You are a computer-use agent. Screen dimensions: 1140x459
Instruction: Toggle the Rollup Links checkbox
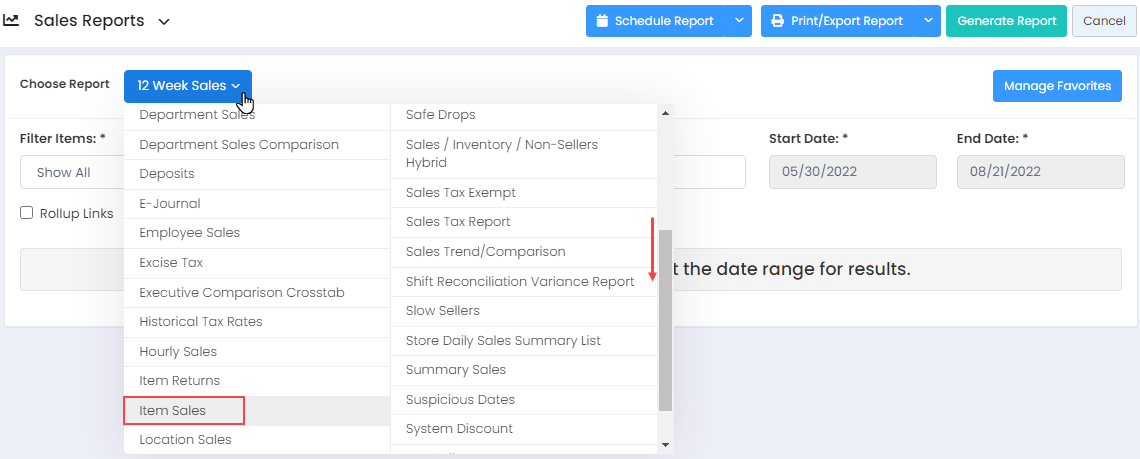(x=27, y=213)
